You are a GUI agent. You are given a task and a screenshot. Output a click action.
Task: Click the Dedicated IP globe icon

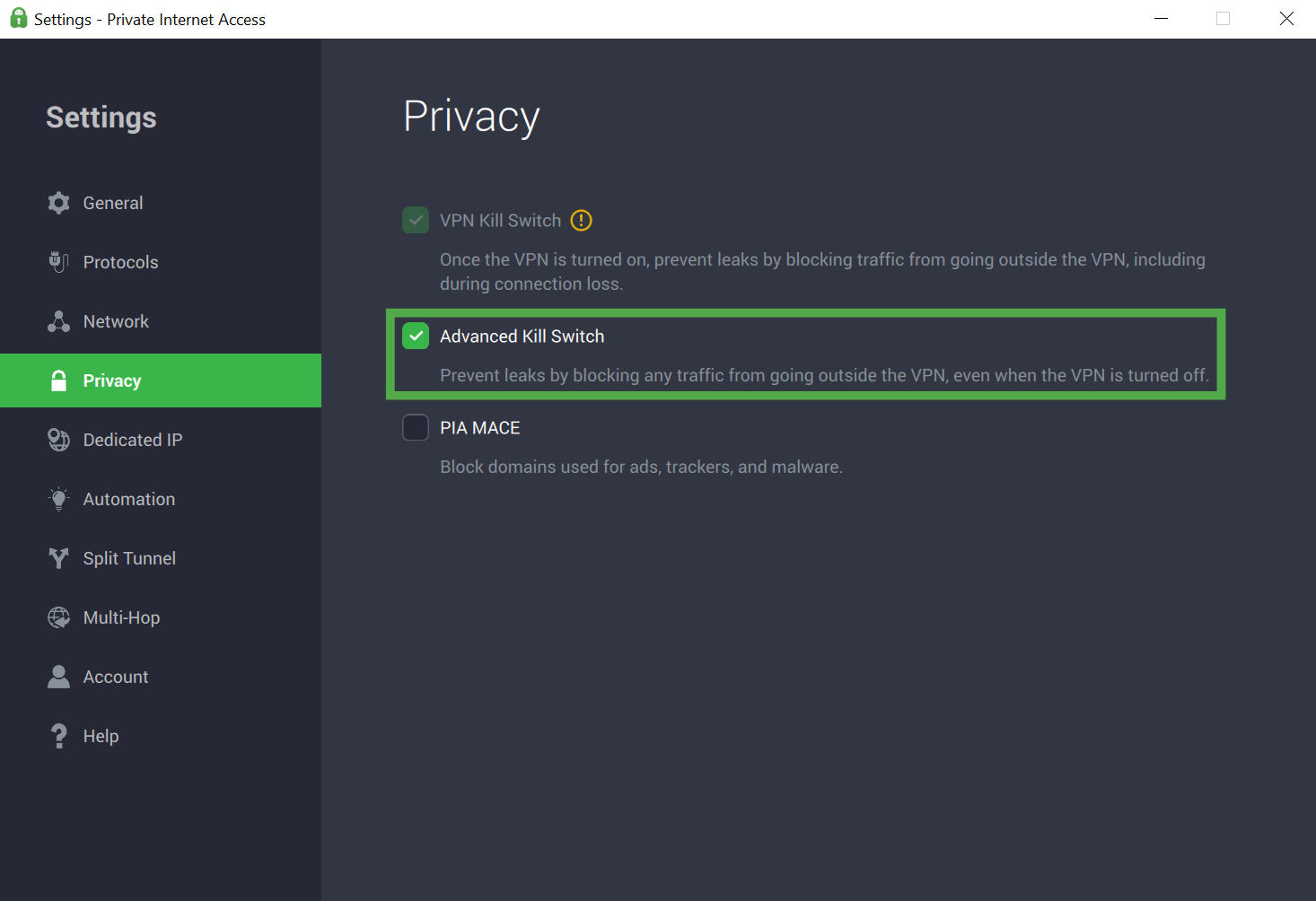click(x=58, y=440)
